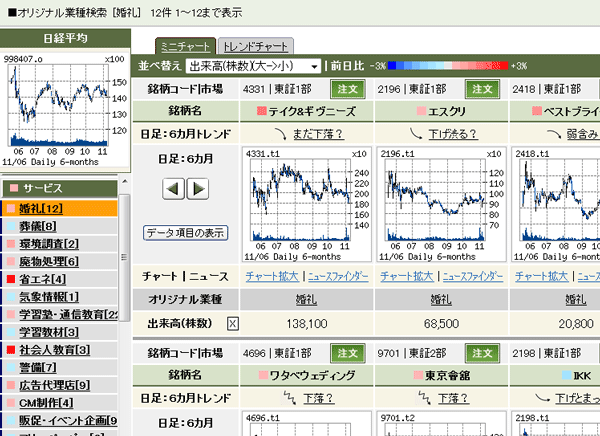
Task: Click the zigzag trend icon for 9701 下落?
Action: click(424, 398)
